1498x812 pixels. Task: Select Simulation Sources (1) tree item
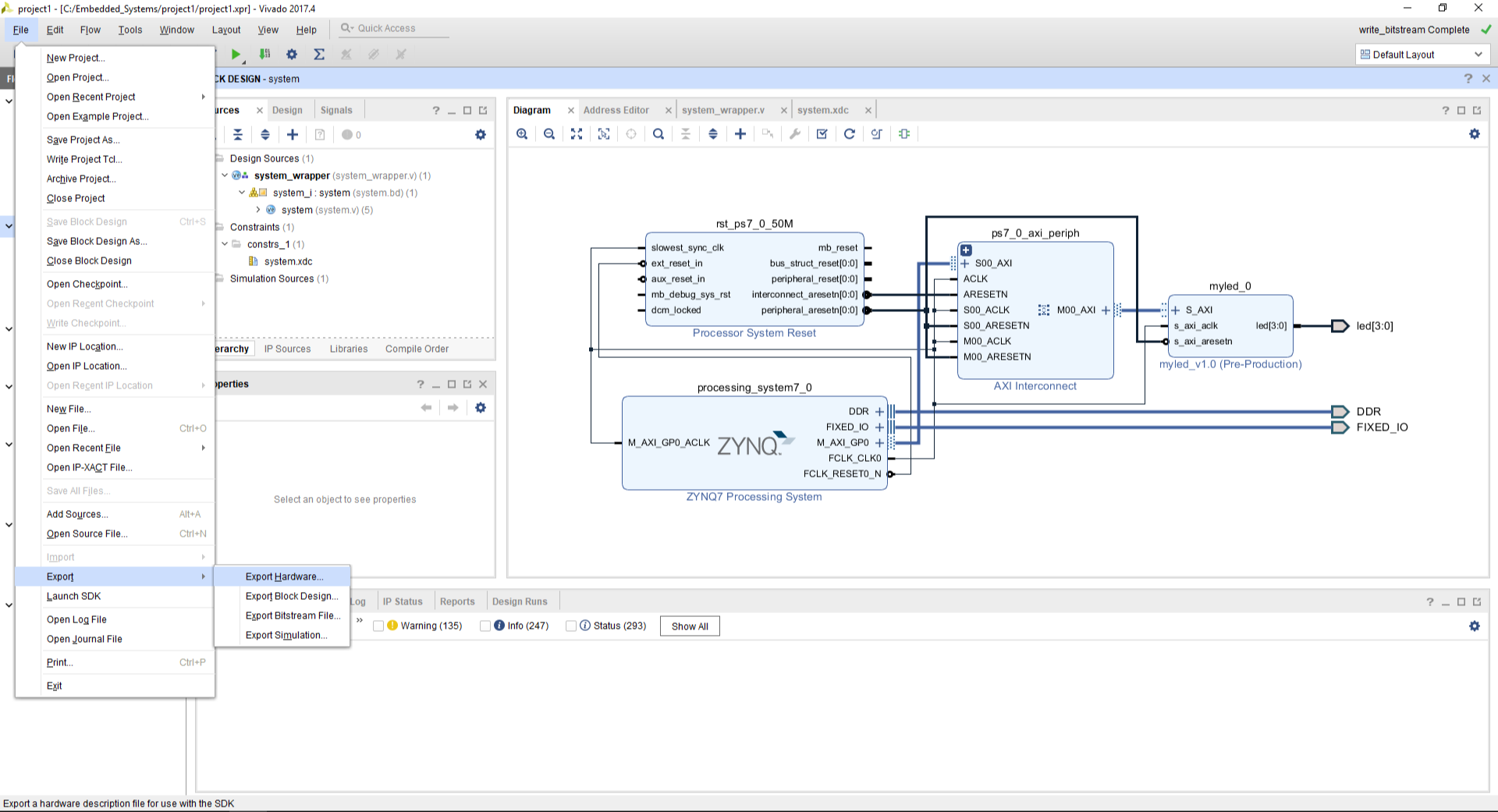pos(279,278)
